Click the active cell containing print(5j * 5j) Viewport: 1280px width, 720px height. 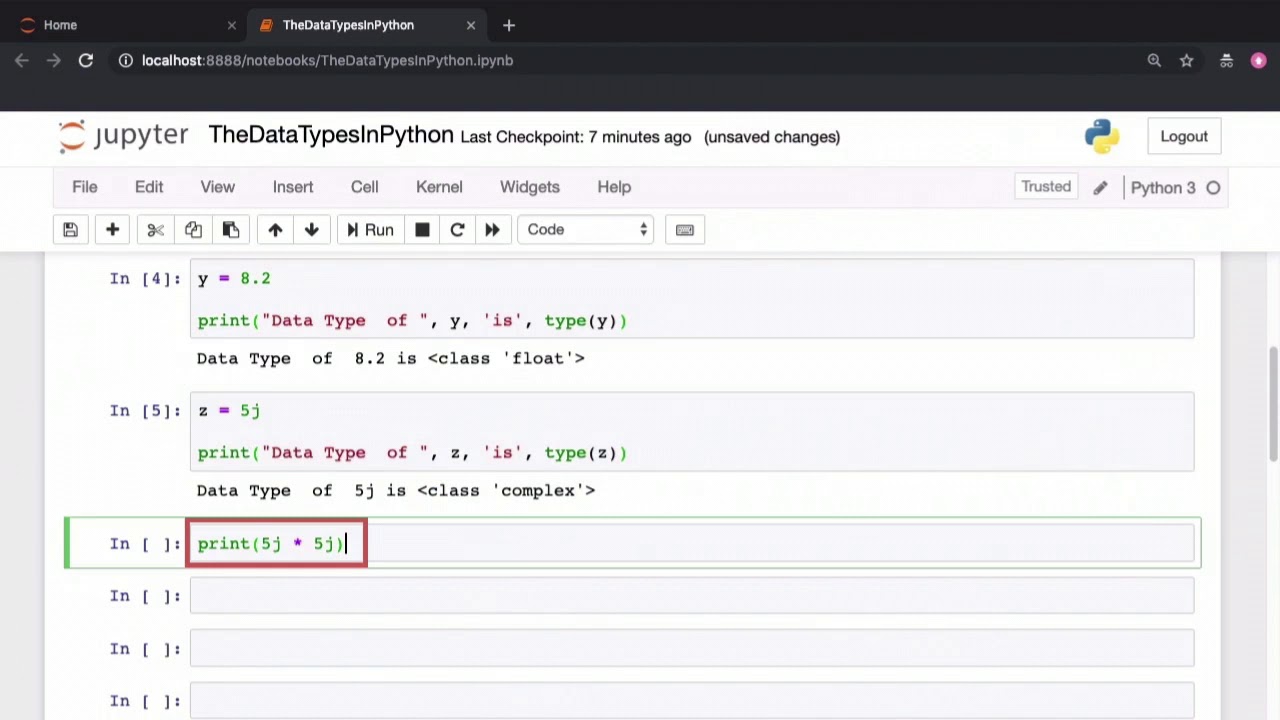pyautogui.click(x=692, y=543)
